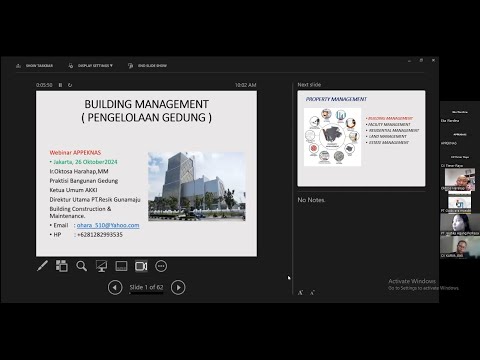Click the Show Taskbar option

tap(35, 66)
